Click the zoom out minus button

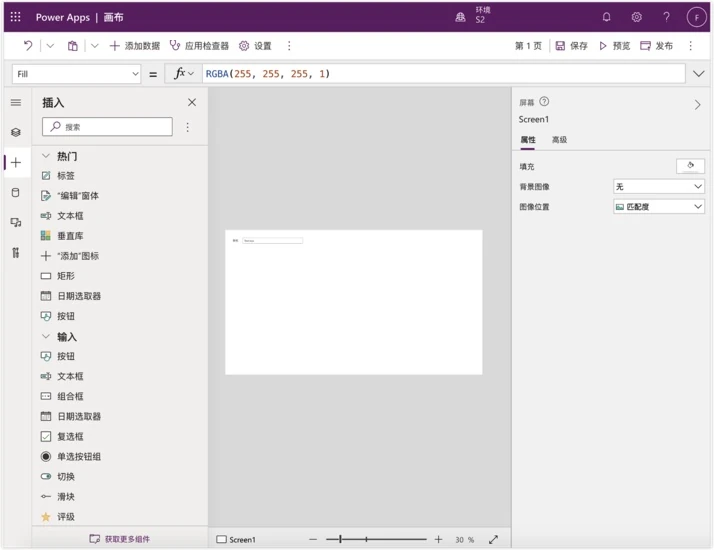[313, 540]
